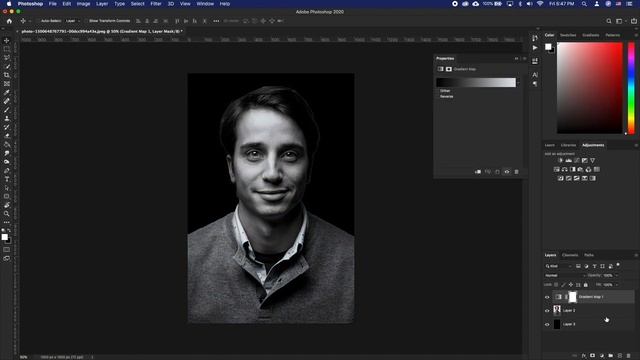Image resolution: width=640 pixels, height=360 pixels.
Task: Open the Opacity value dropdown arrow
Action: pos(616,276)
